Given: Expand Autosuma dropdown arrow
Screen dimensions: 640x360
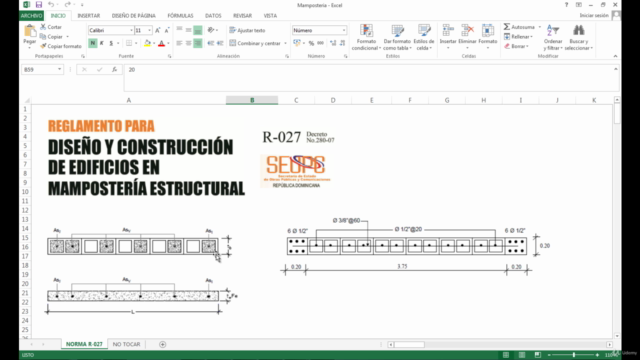Looking at the screenshot, I should tap(539, 27).
